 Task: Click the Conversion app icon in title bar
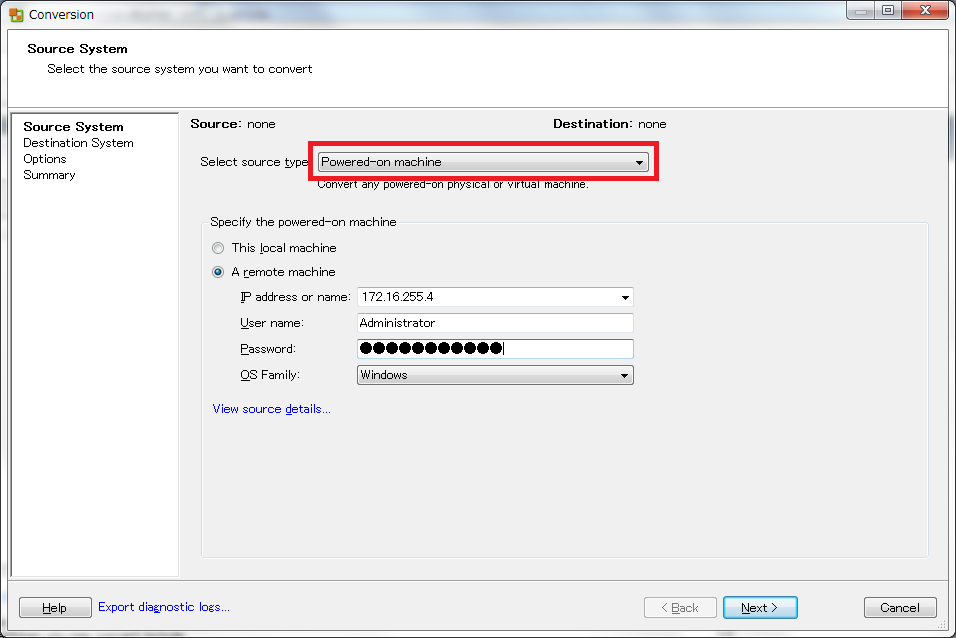(x=16, y=15)
